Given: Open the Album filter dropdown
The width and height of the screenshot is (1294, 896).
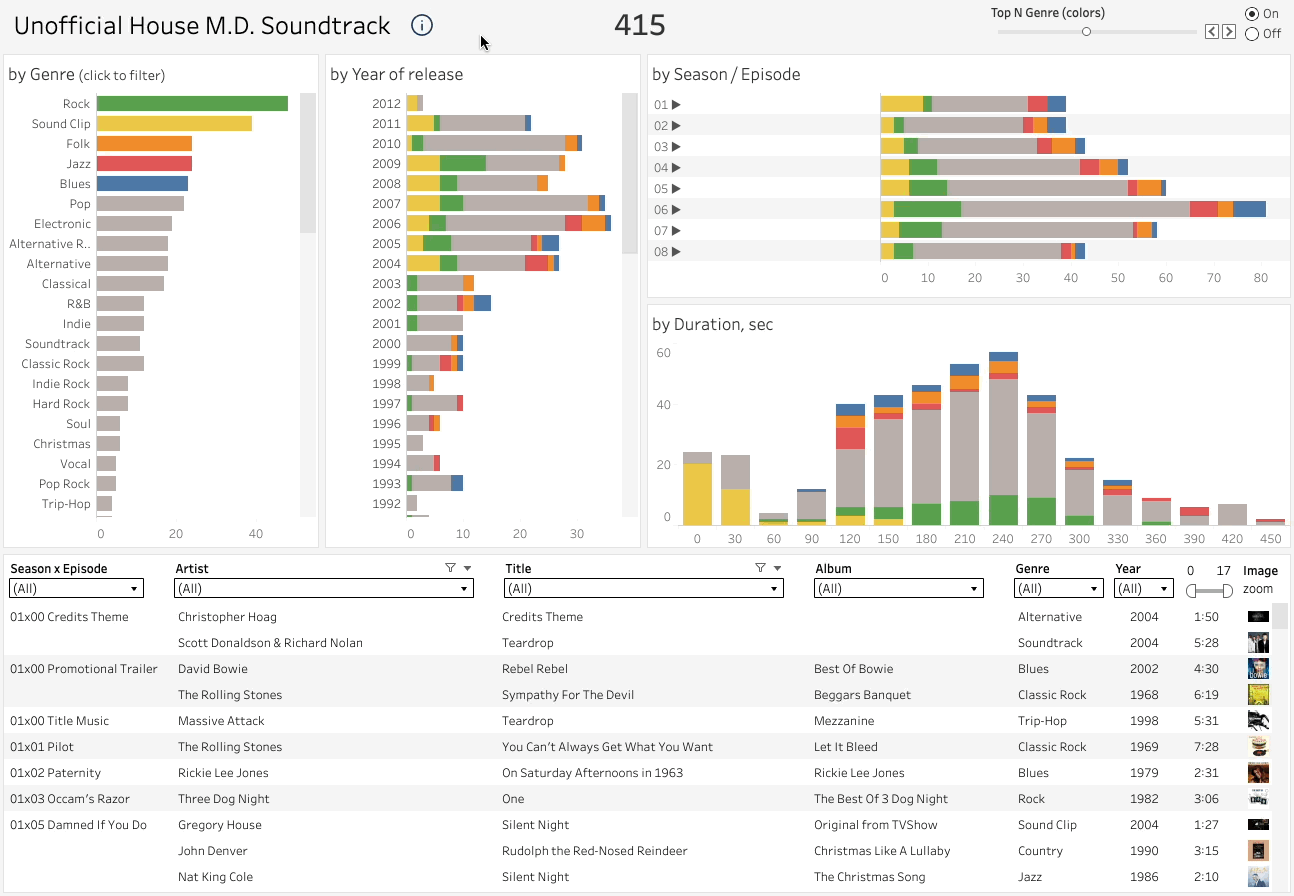Looking at the screenshot, I should (899, 589).
